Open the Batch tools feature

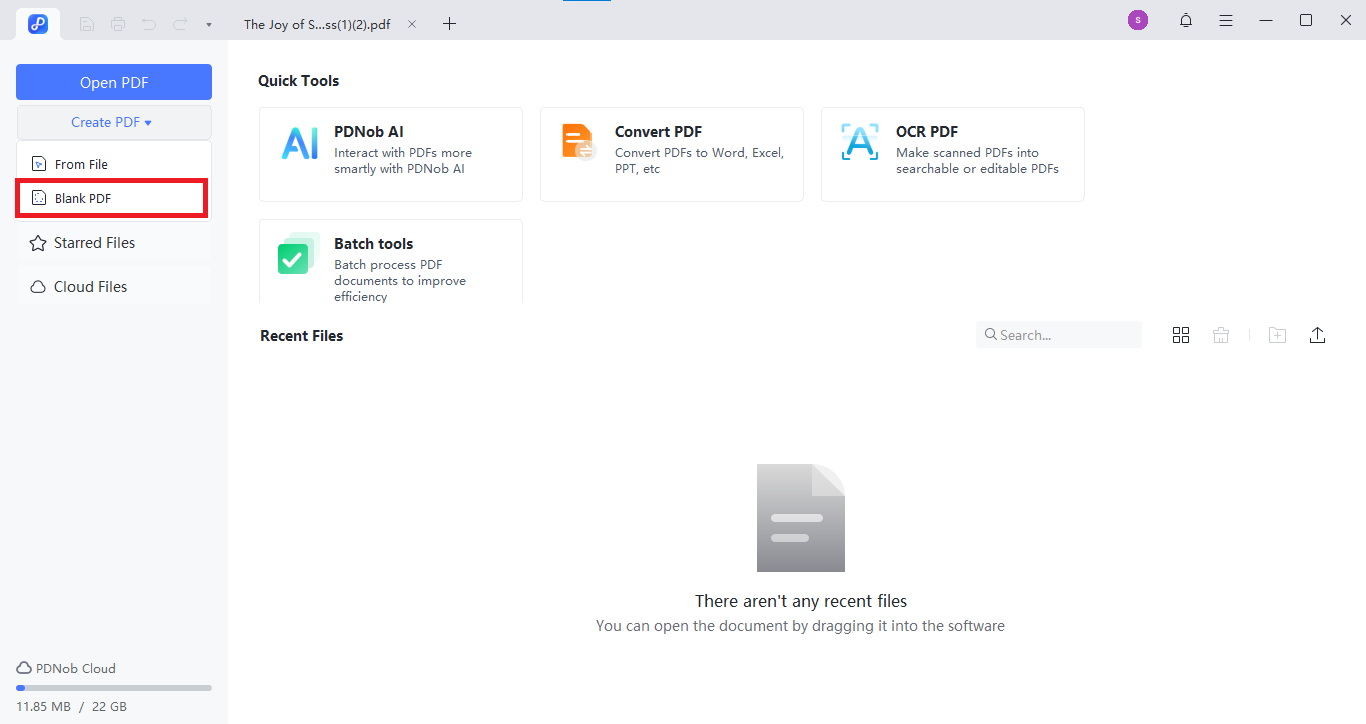(x=390, y=262)
